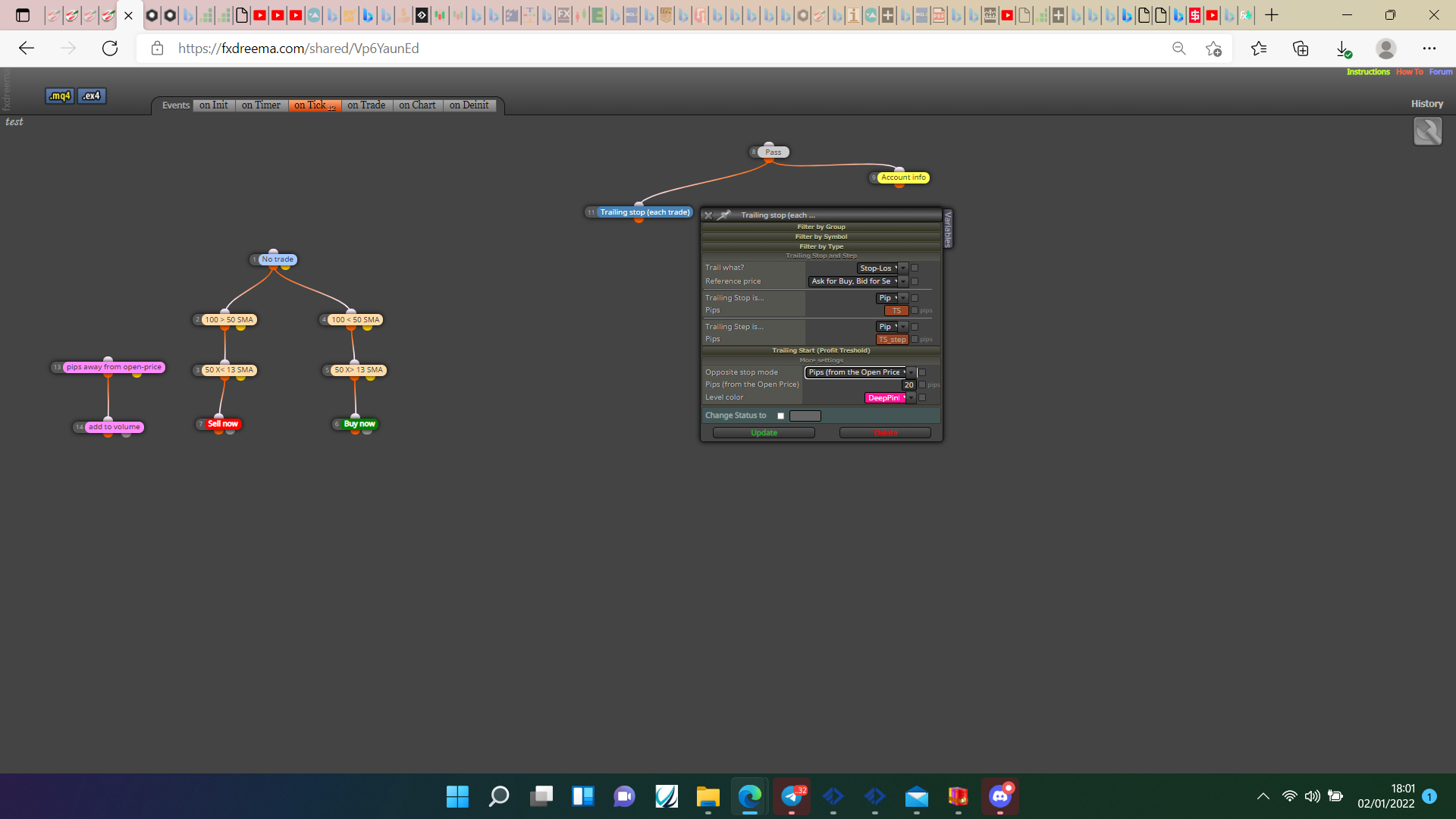Select the Buy now block
This screenshot has width=1456, height=819.
(359, 424)
